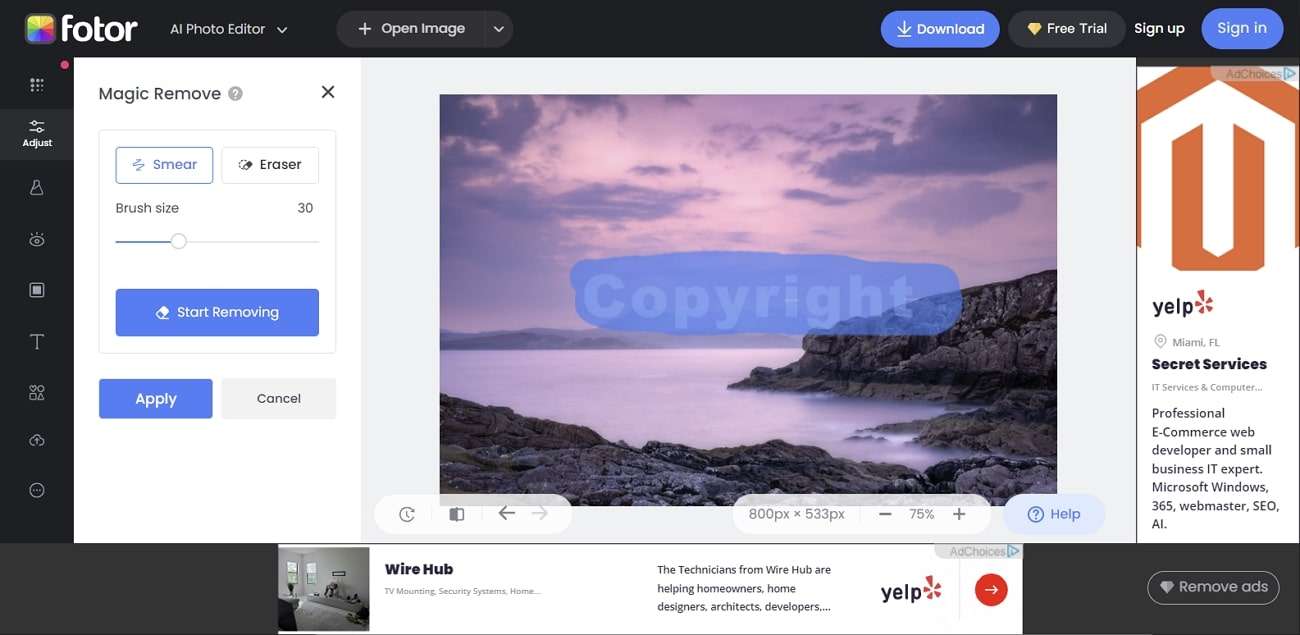Click the Open Image button
1300x635 pixels.
tap(411, 29)
